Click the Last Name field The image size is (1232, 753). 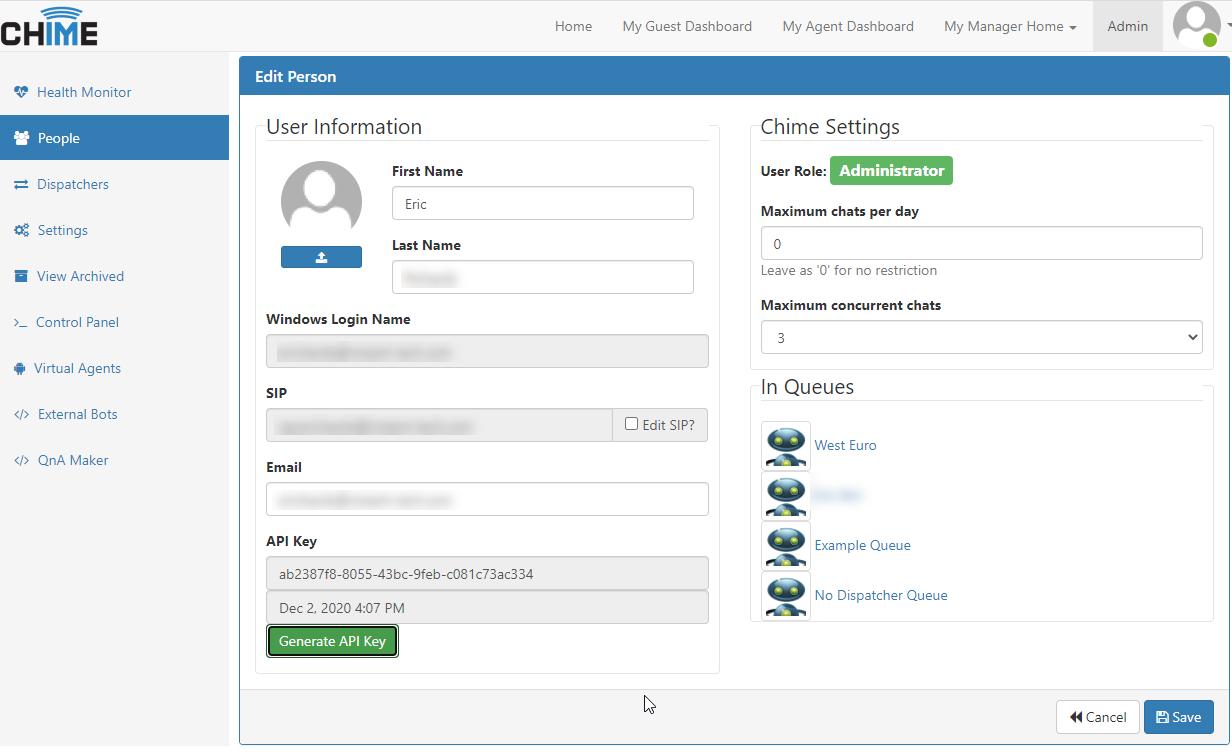(x=542, y=277)
